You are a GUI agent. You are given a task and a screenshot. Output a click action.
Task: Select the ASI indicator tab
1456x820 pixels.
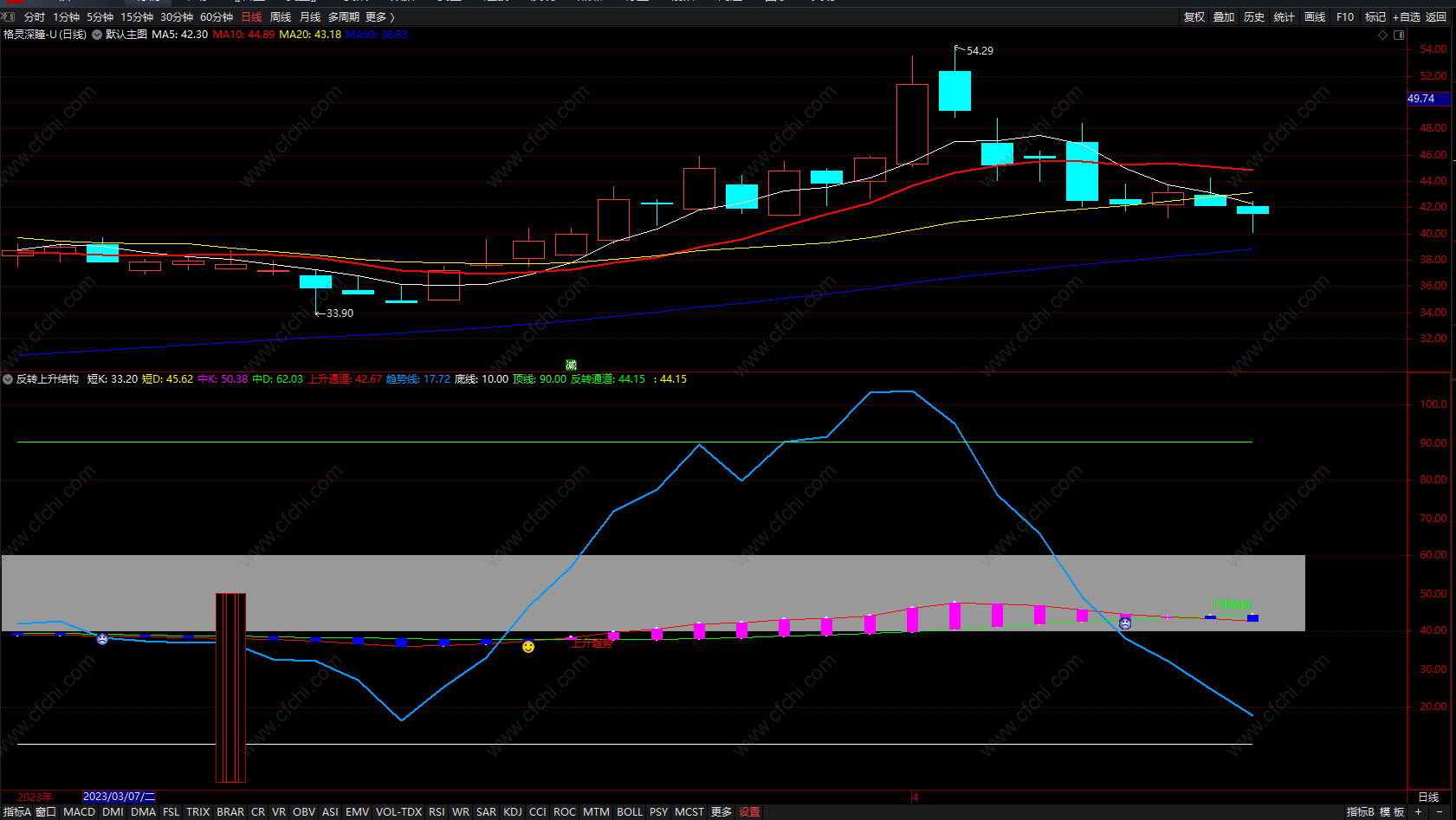tap(330, 812)
